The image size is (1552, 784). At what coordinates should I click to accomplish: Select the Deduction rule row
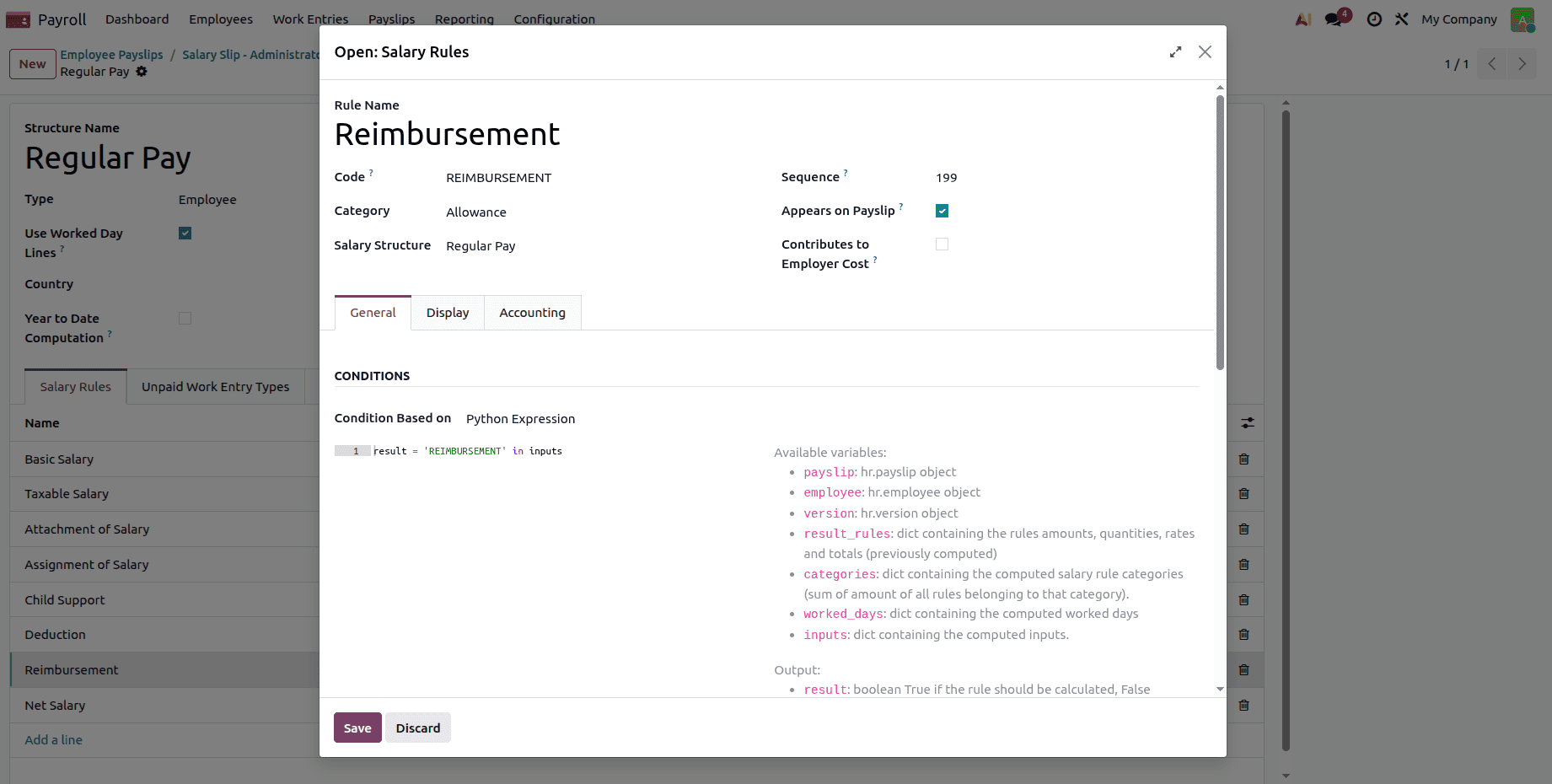point(164,635)
